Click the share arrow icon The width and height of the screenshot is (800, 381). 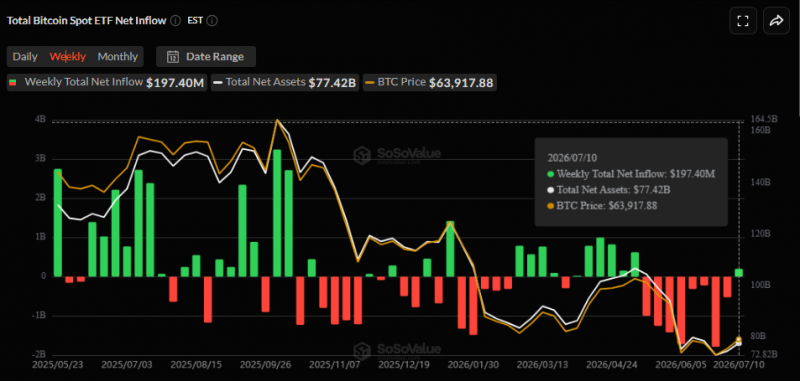coord(776,21)
